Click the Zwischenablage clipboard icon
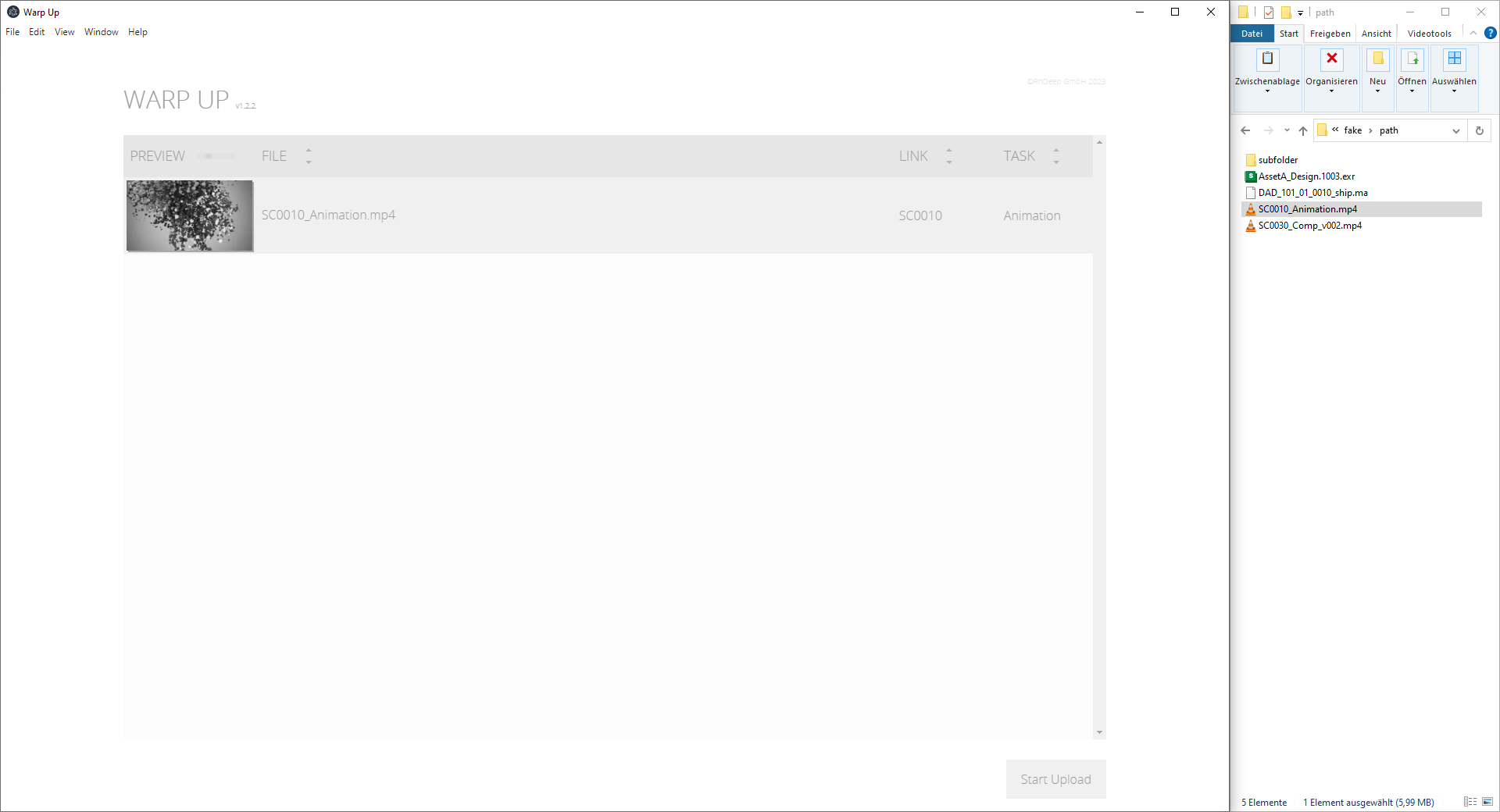Viewport: 1500px width, 812px height. click(1267, 59)
